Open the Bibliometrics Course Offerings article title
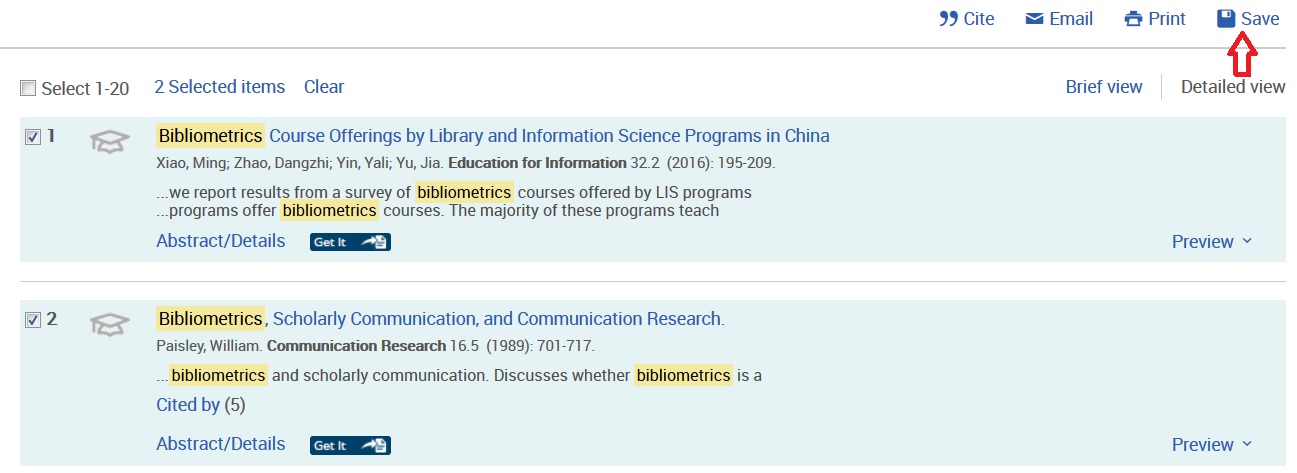The image size is (1297, 473). point(493,136)
